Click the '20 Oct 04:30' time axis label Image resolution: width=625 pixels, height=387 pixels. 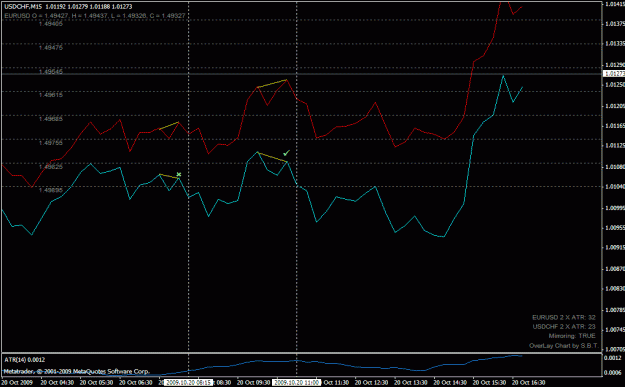(57, 383)
